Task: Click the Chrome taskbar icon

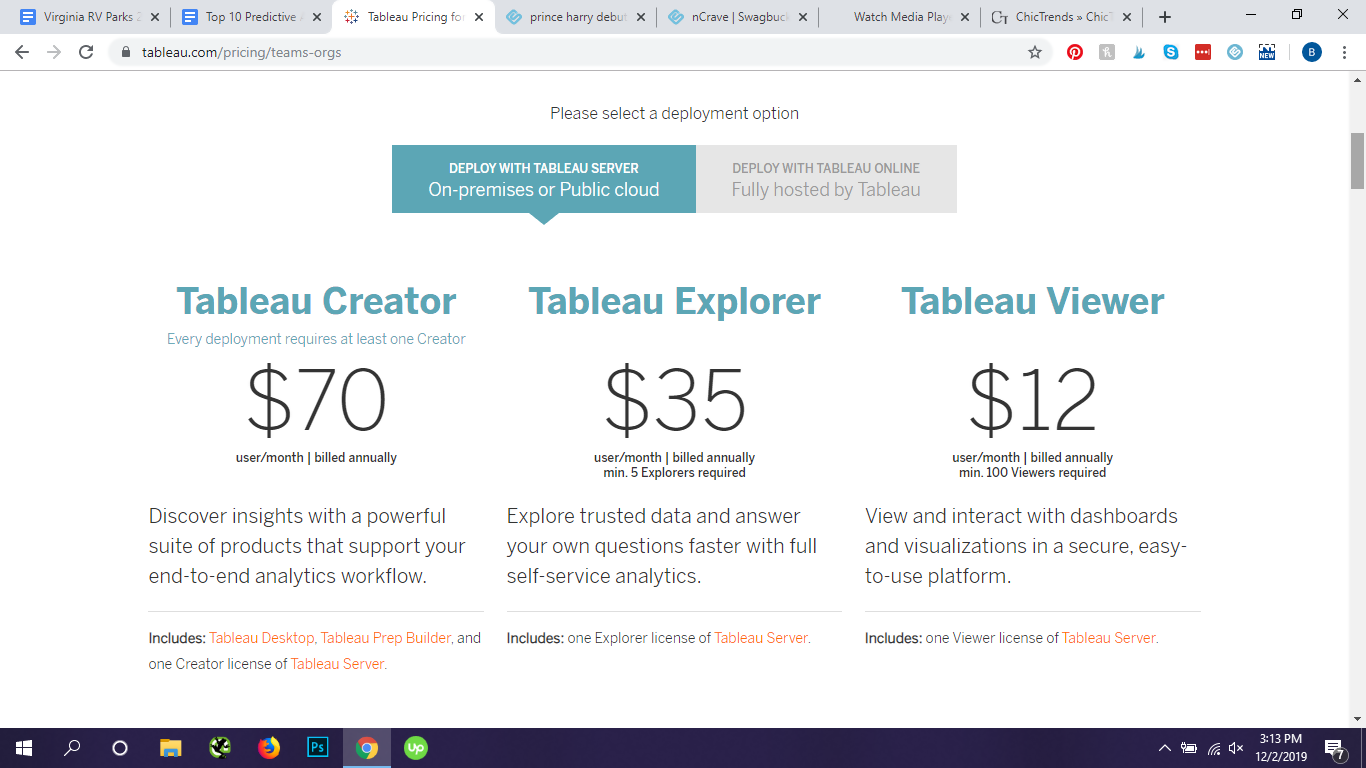Action: (367, 748)
